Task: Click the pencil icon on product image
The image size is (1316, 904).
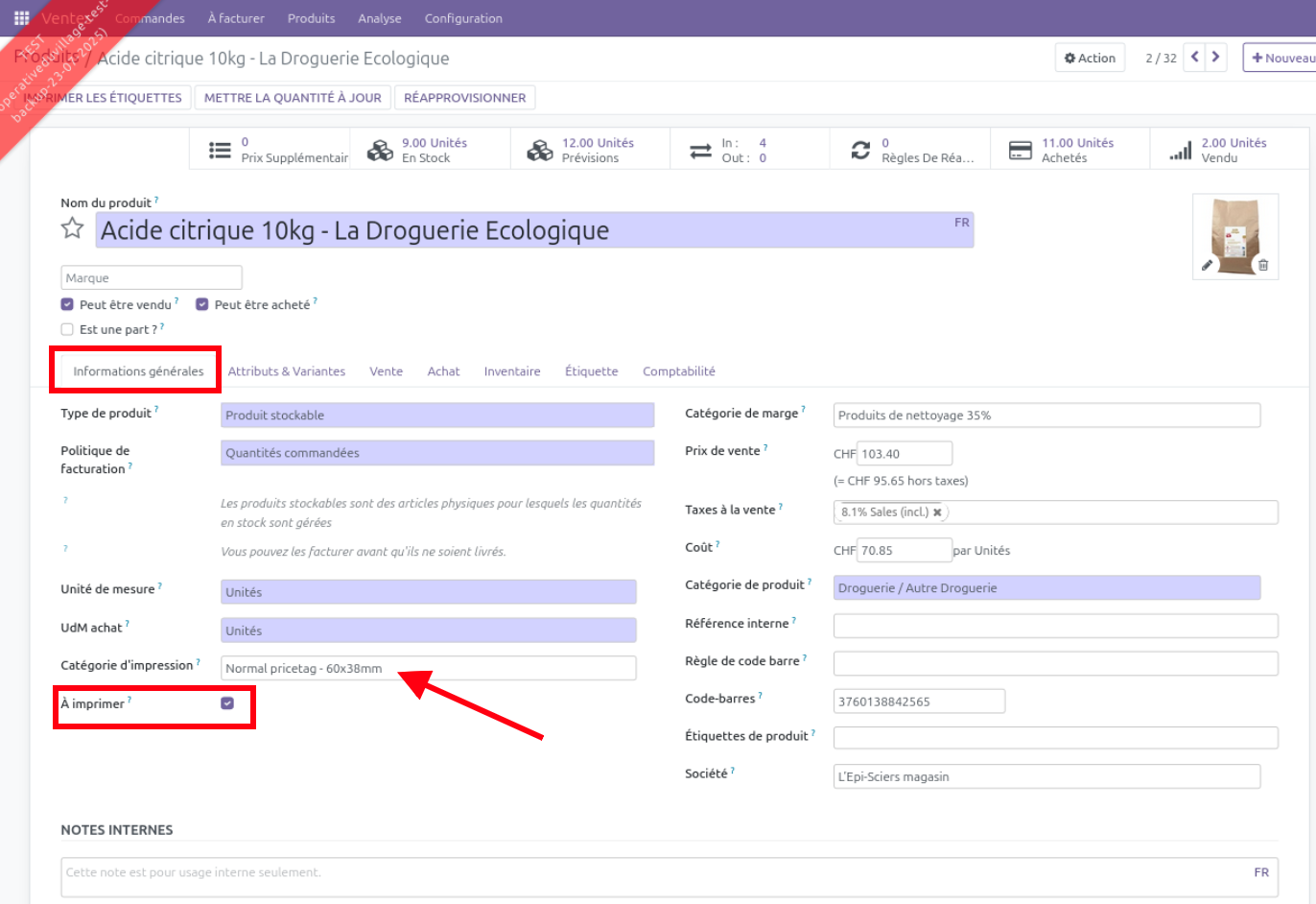Action: point(1207,265)
